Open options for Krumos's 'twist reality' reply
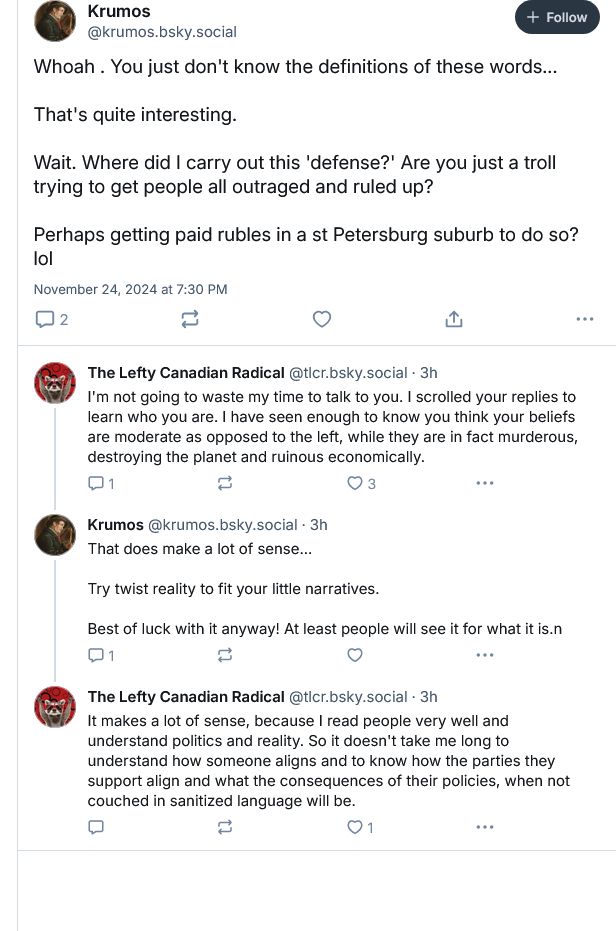The height and width of the screenshot is (931, 616). click(485, 656)
